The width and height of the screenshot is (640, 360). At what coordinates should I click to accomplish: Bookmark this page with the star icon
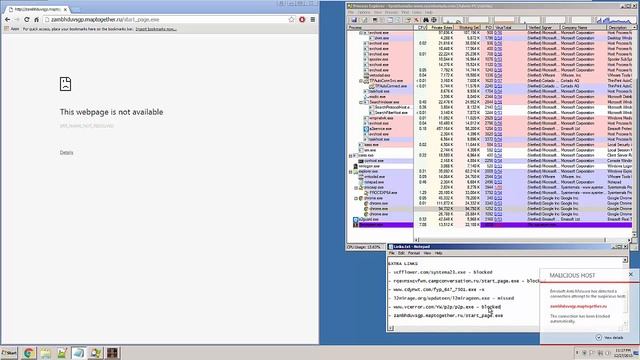[x=291, y=20]
